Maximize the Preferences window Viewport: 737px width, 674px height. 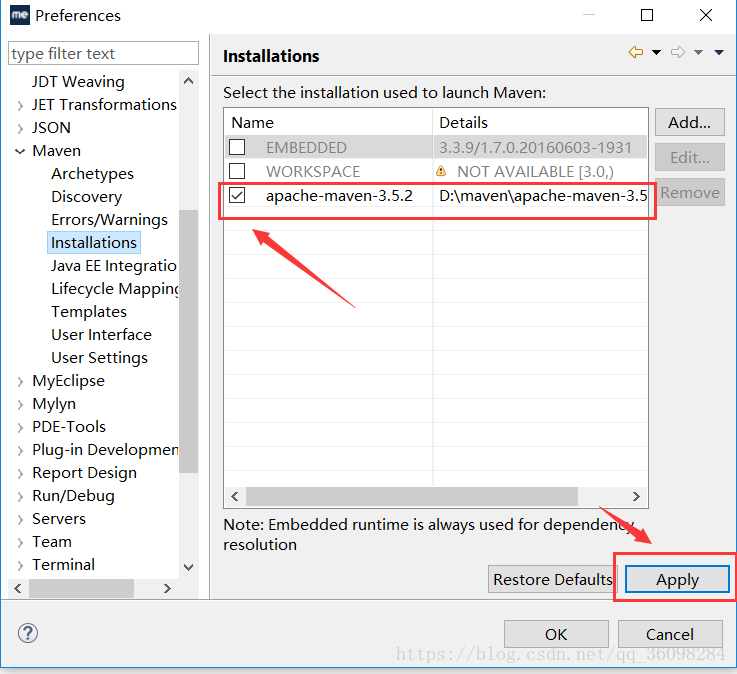tap(647, 15)
